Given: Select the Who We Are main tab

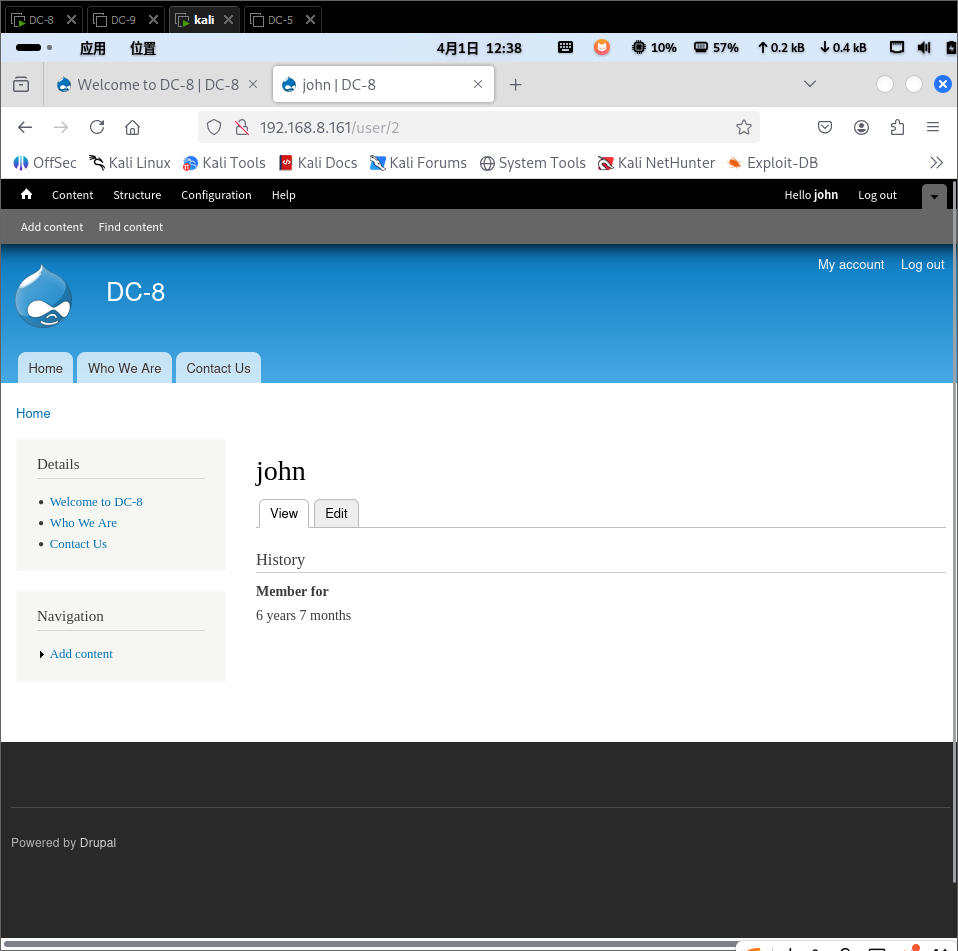Looking at the screenshot, I should pyautogui.click(x=124, y=368).
